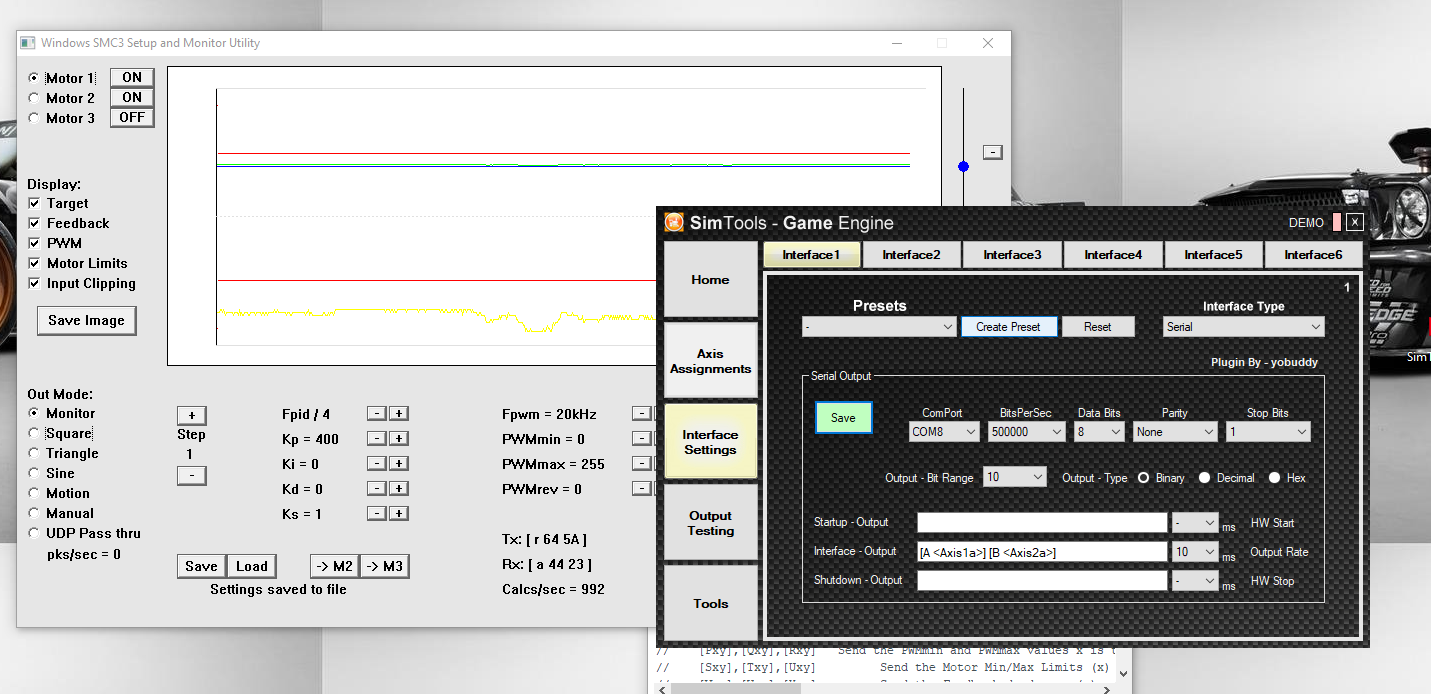Toggle the Motor 3 OFF button
The image size is (1431, 694).
[132, 118]
